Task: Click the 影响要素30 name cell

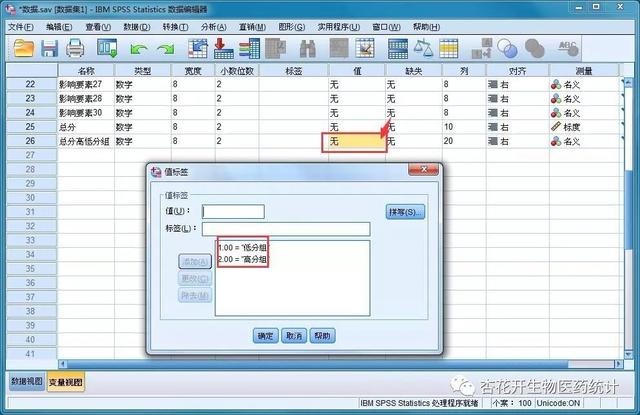Action: pos(86,113)
